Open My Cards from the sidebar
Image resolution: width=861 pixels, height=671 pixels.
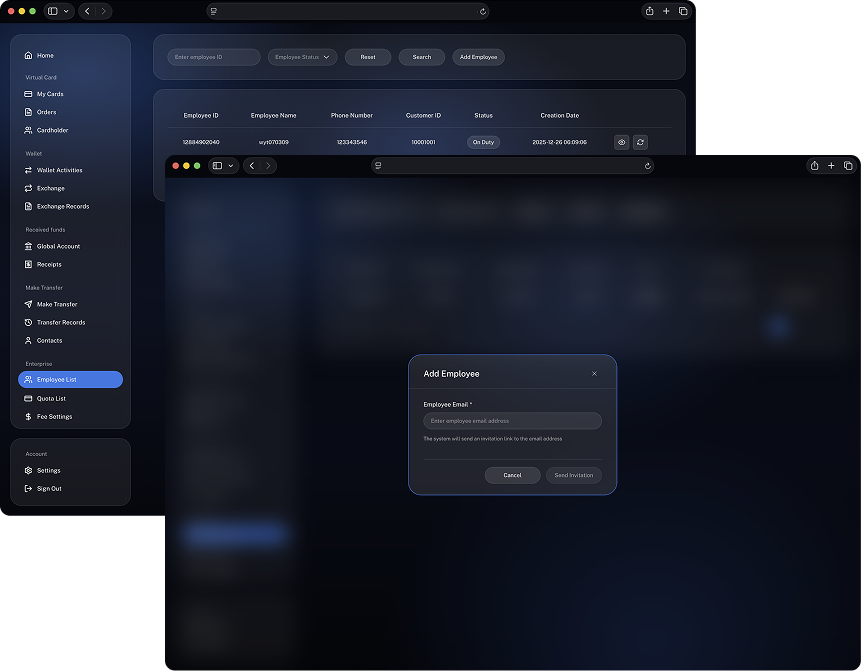(x=50, y=94)
